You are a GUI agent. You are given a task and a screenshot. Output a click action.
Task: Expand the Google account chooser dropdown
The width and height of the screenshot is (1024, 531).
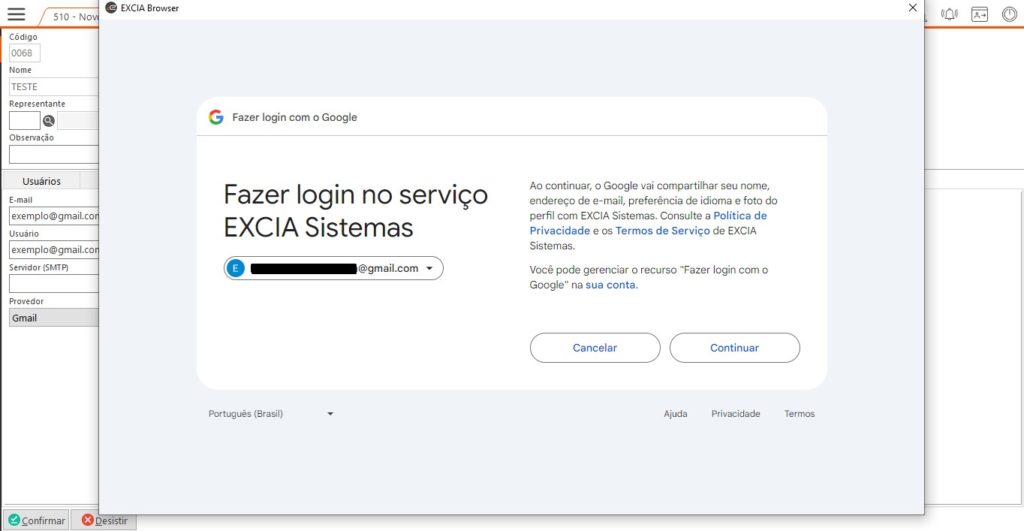coord(429,268)
